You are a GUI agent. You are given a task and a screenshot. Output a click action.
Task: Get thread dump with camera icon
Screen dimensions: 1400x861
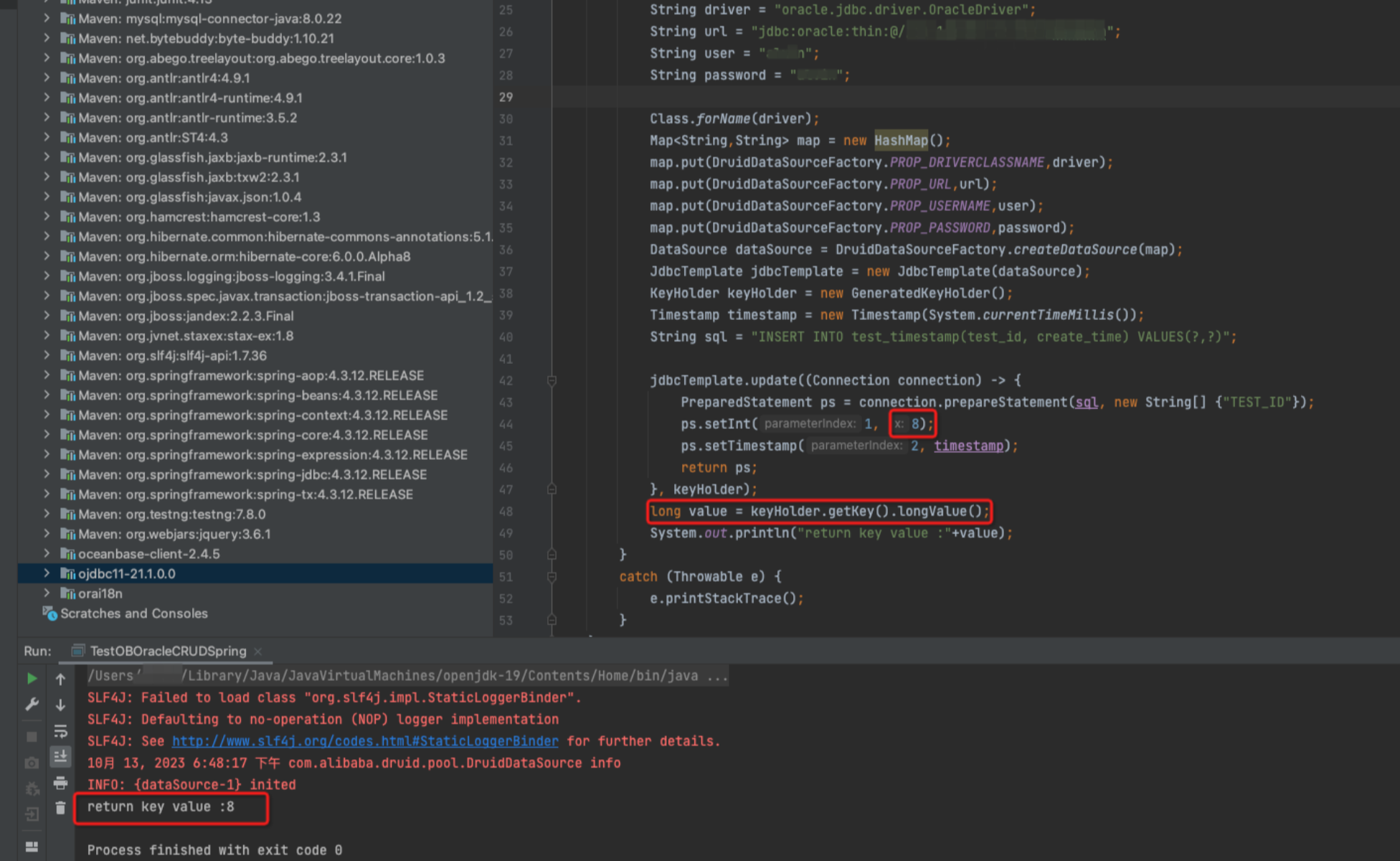[32, 763]
